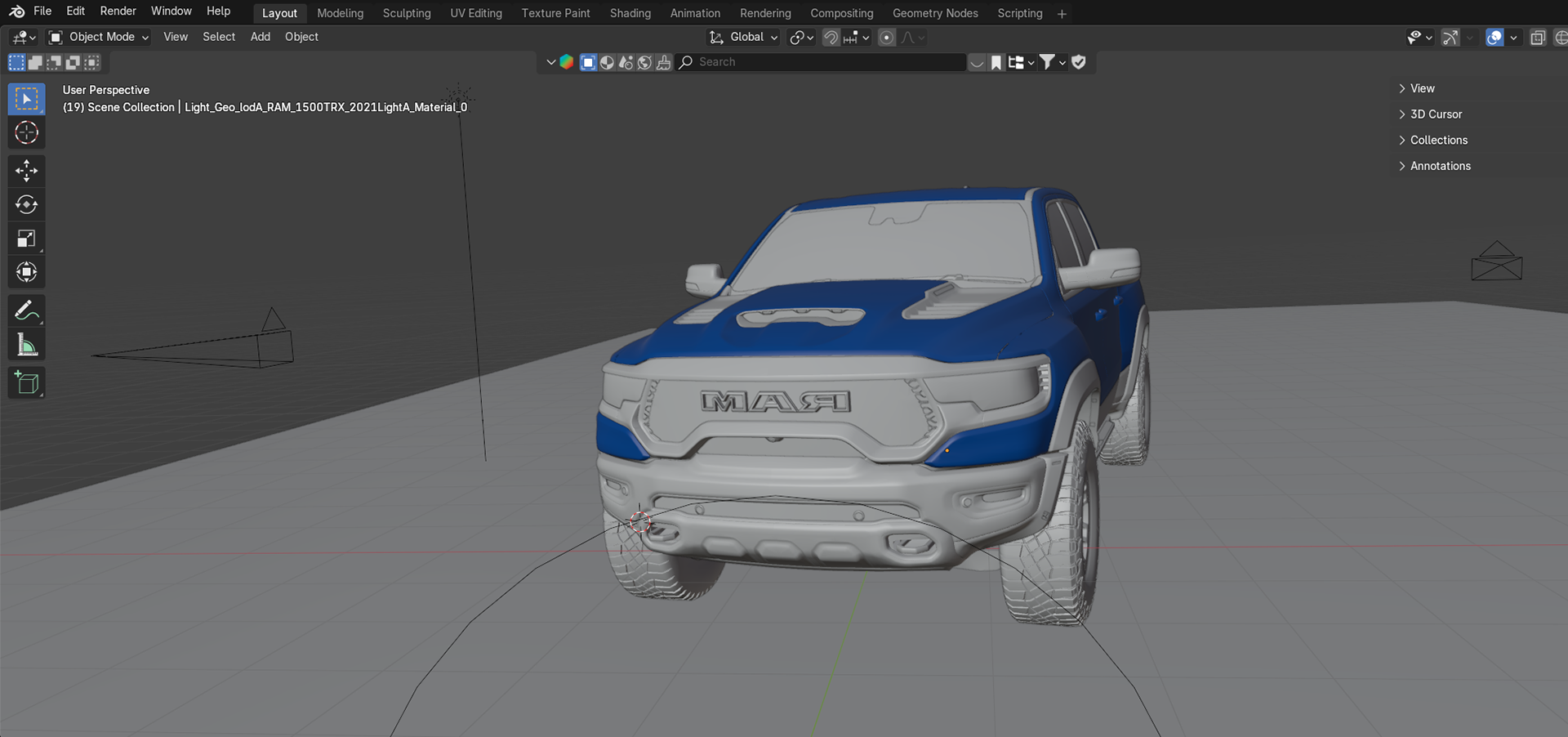Select the Scale tool
Image resolution: width=1568 pixels, height=737 pixels.
point(26,239)
